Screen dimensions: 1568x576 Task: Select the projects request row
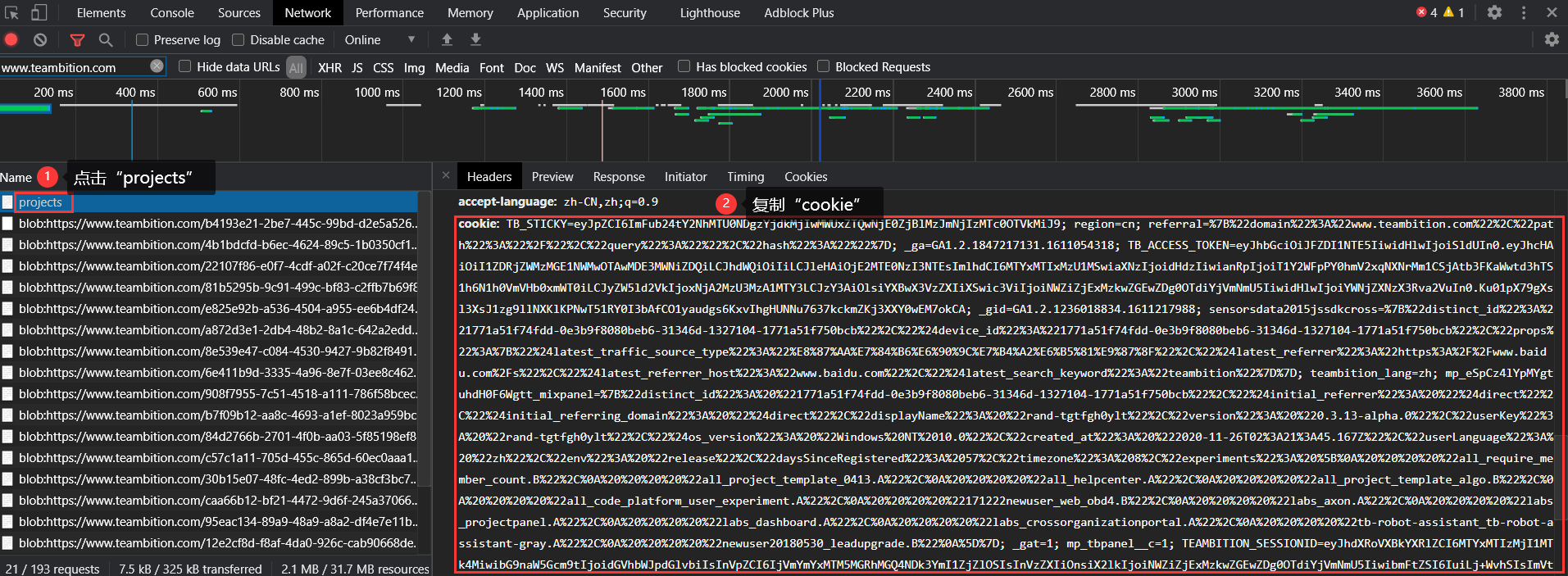tap(41, 202)
